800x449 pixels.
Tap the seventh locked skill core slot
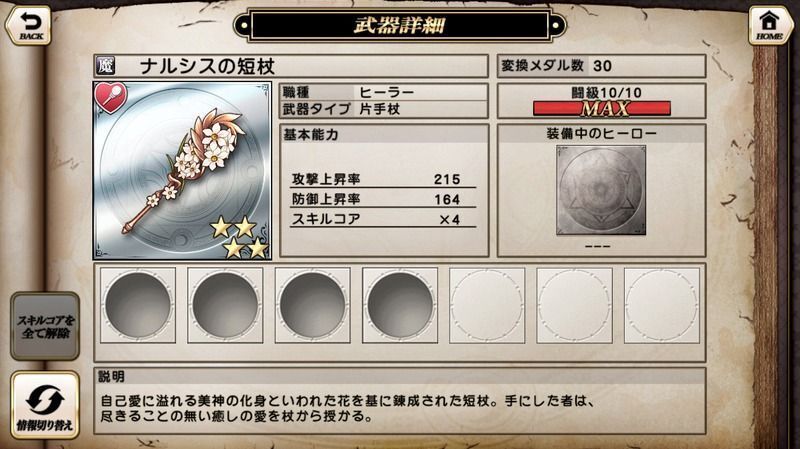coord(662,305)
